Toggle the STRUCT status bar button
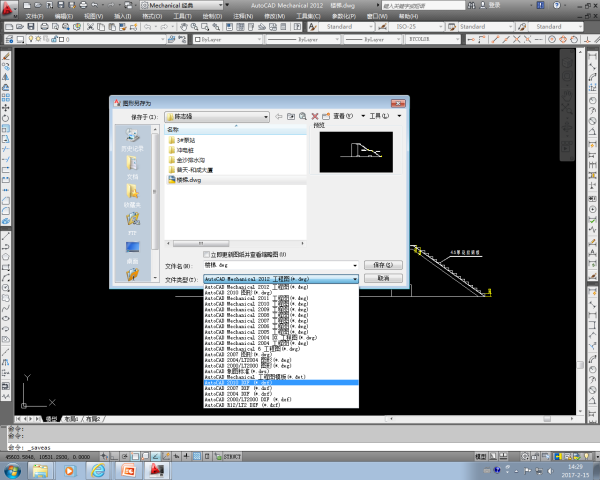600x480 pixels. point(232,456)
